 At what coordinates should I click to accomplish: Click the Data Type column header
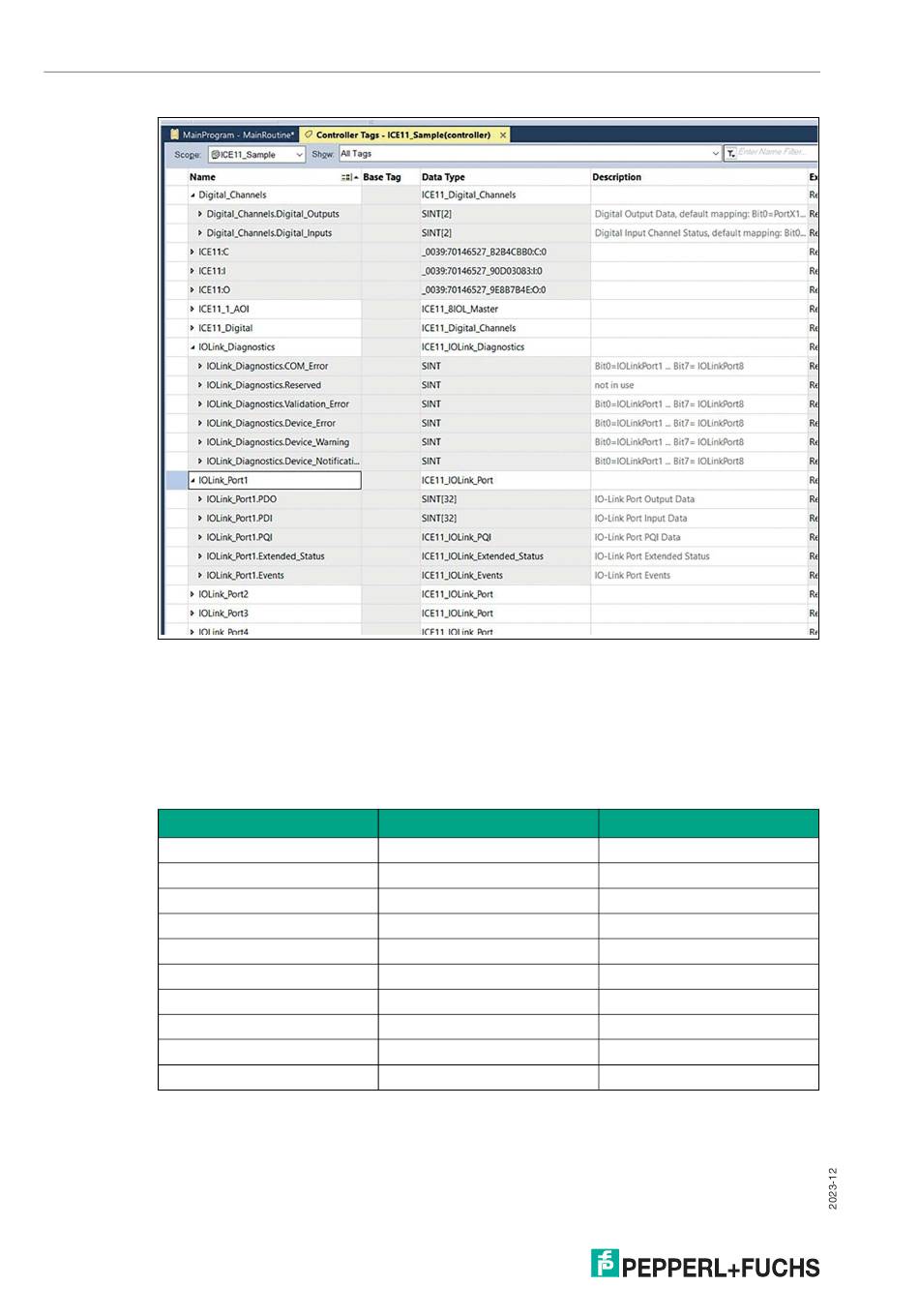pos(505,177)
